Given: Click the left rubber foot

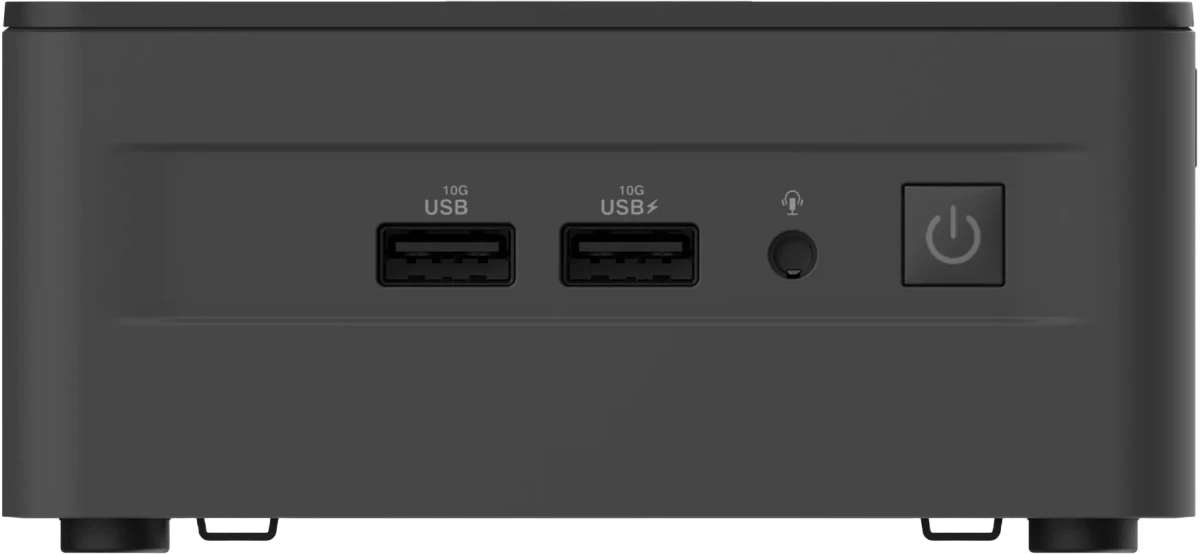Looking at the screenshot, I should pos(115,535).
